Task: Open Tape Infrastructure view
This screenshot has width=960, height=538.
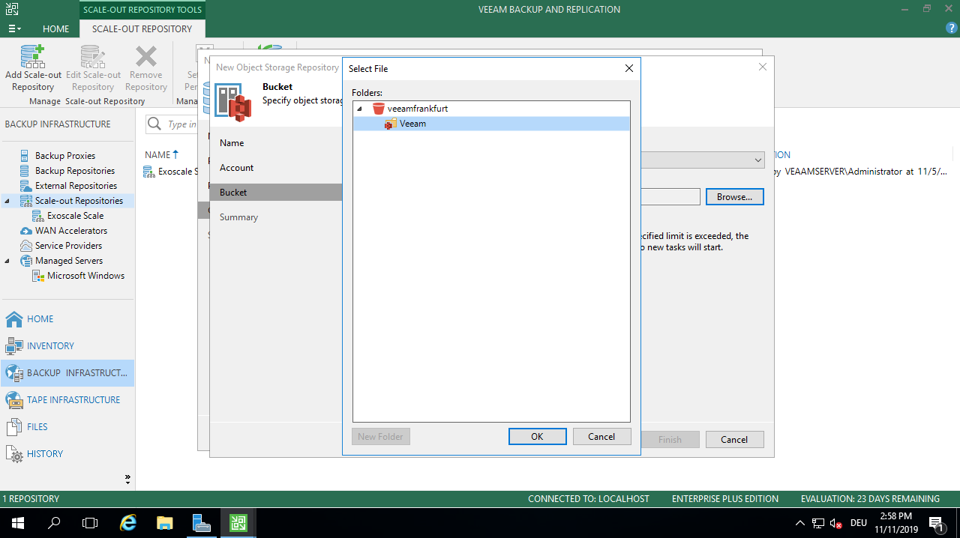Action: coord(73,400)
